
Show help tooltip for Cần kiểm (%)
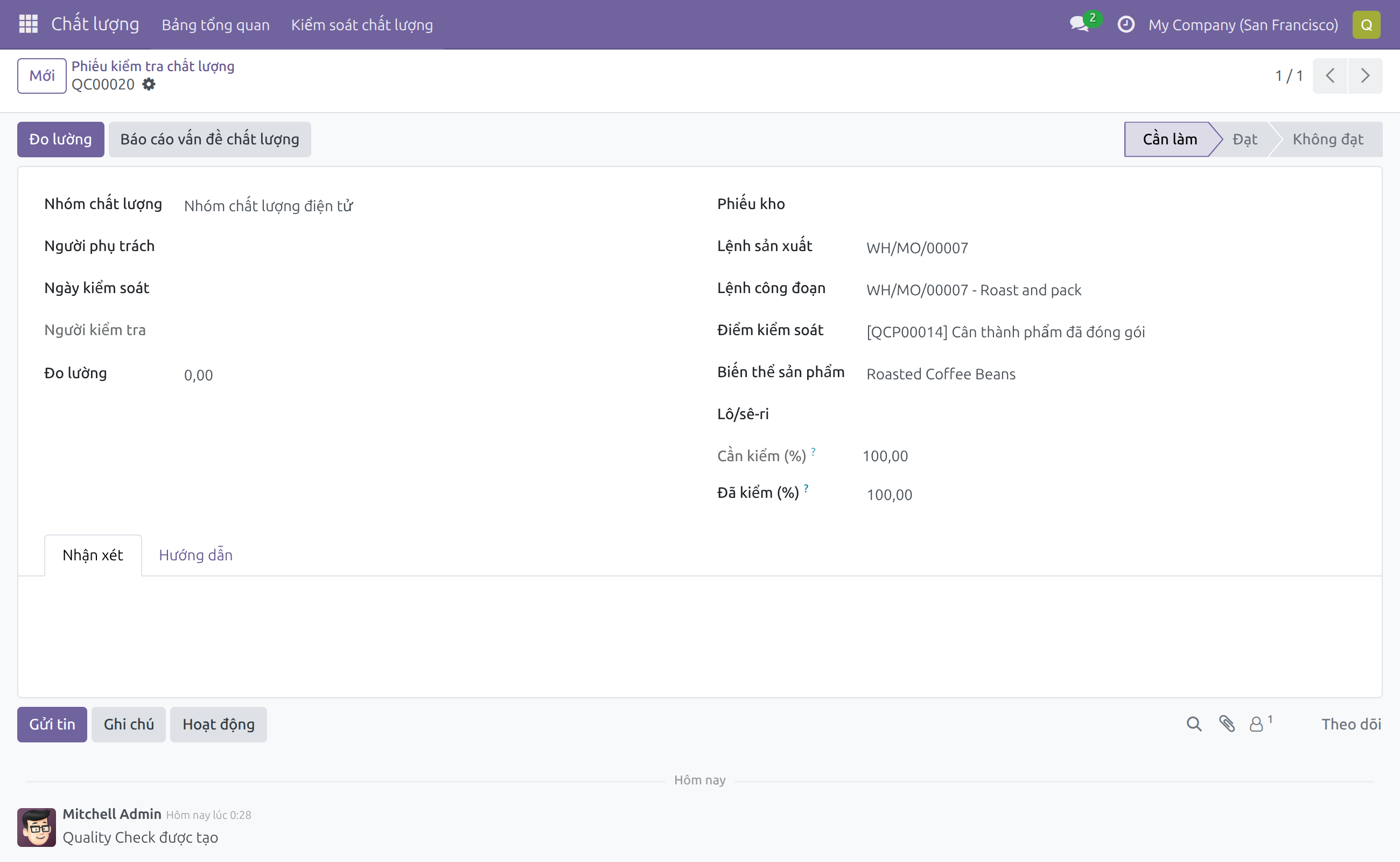pyautogui.click(x=813, y=451)
